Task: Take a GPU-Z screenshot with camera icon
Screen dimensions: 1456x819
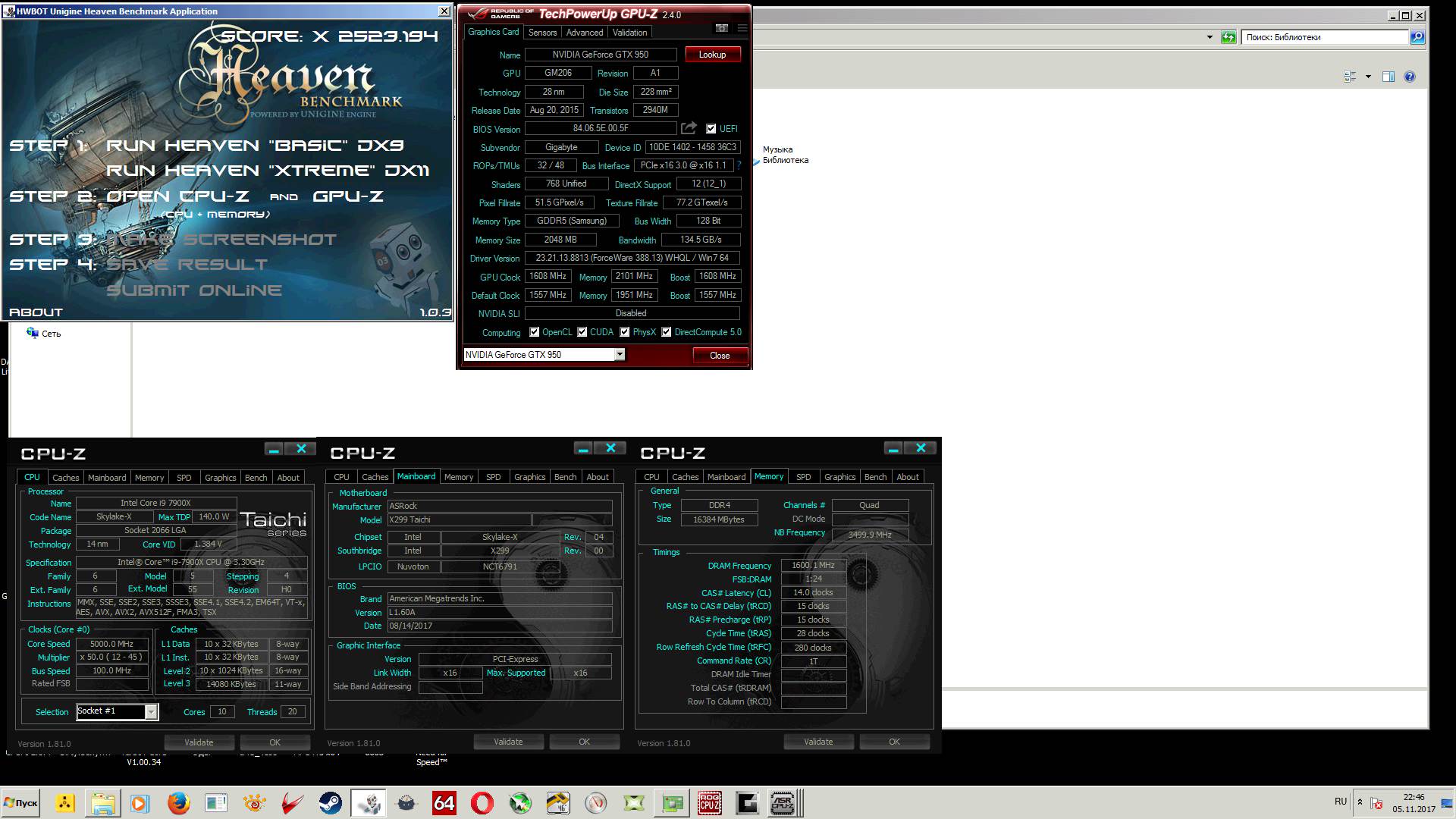Action: [x=722, y=29]
